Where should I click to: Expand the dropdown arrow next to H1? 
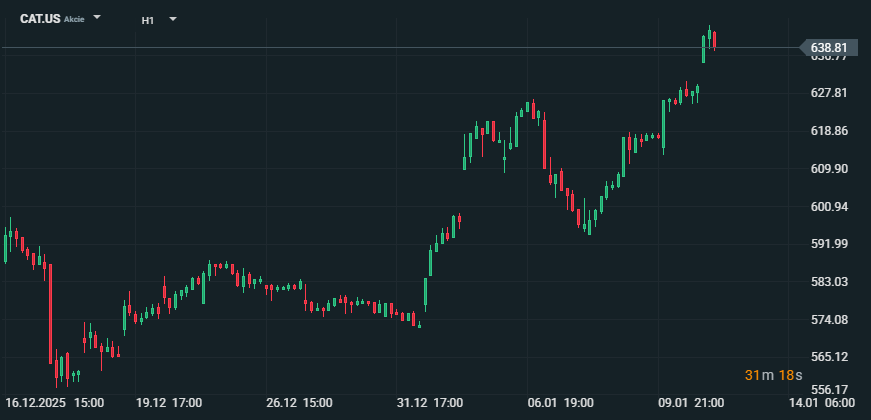[x=173, y=18]
